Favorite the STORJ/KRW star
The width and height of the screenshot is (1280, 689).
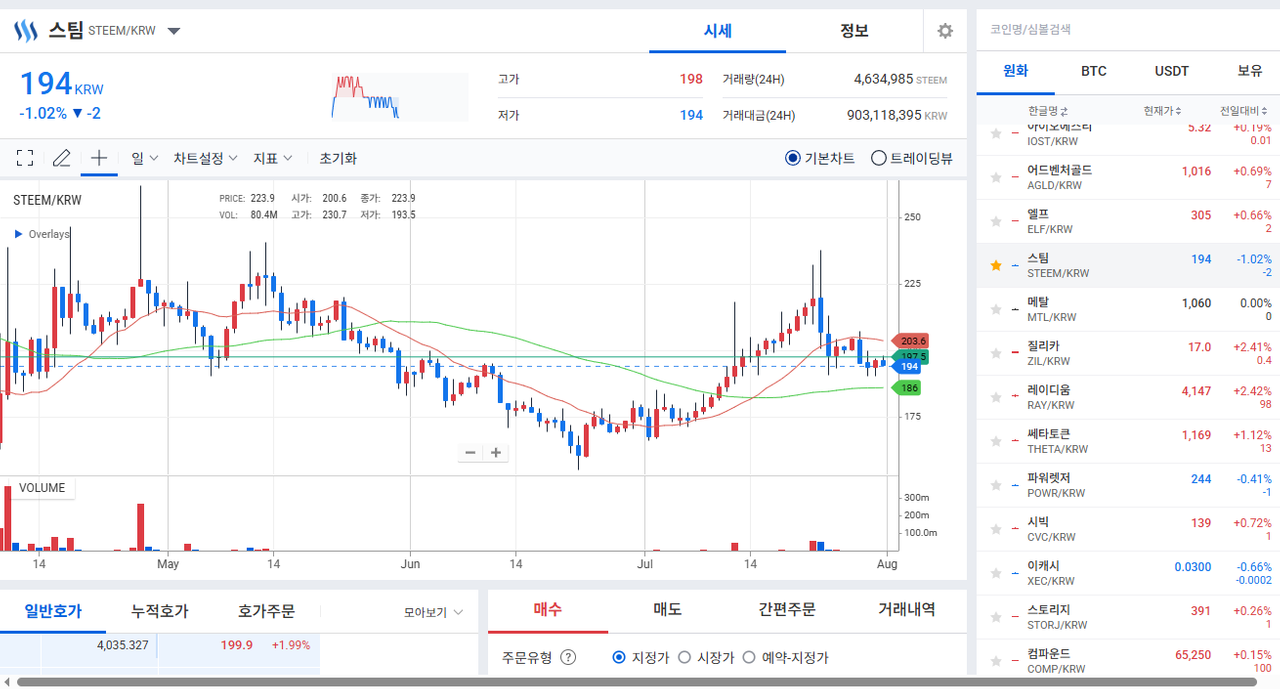tap(995, 617)
